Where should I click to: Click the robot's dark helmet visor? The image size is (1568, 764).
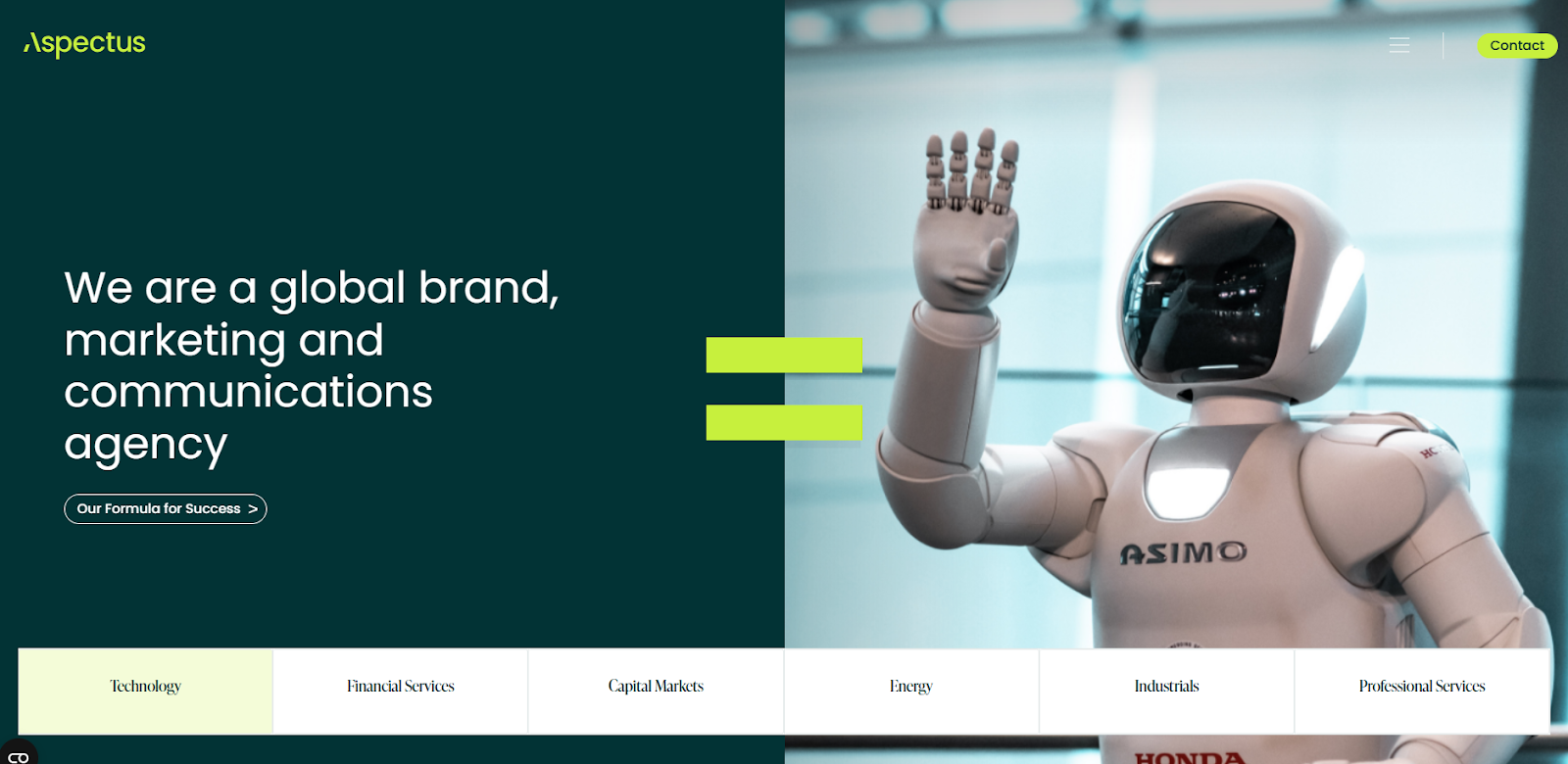1207,294
